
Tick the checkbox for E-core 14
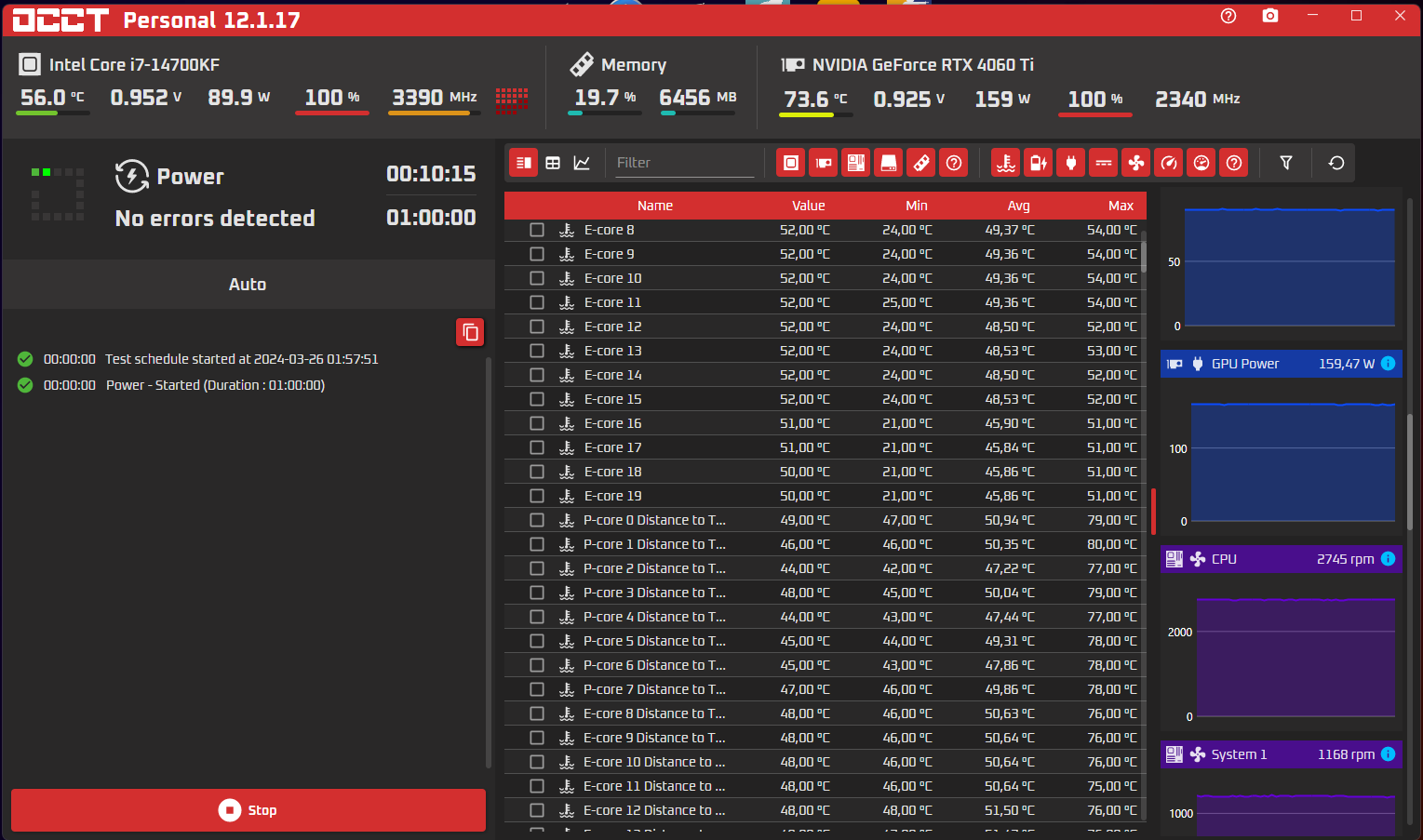click(537, 375)
